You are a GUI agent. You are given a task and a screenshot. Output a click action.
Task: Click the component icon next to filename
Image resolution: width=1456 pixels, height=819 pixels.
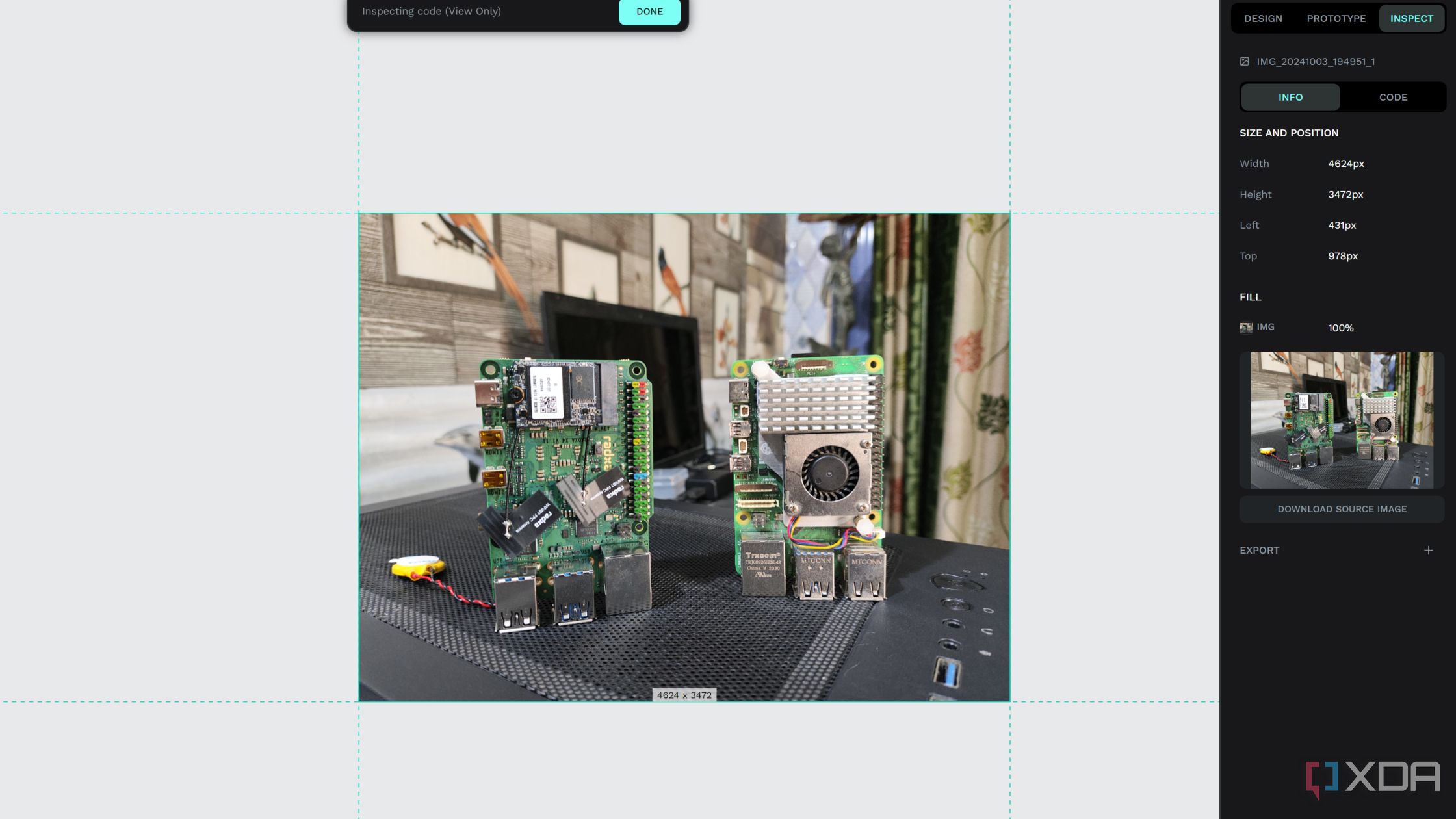tap(1245, 62)
